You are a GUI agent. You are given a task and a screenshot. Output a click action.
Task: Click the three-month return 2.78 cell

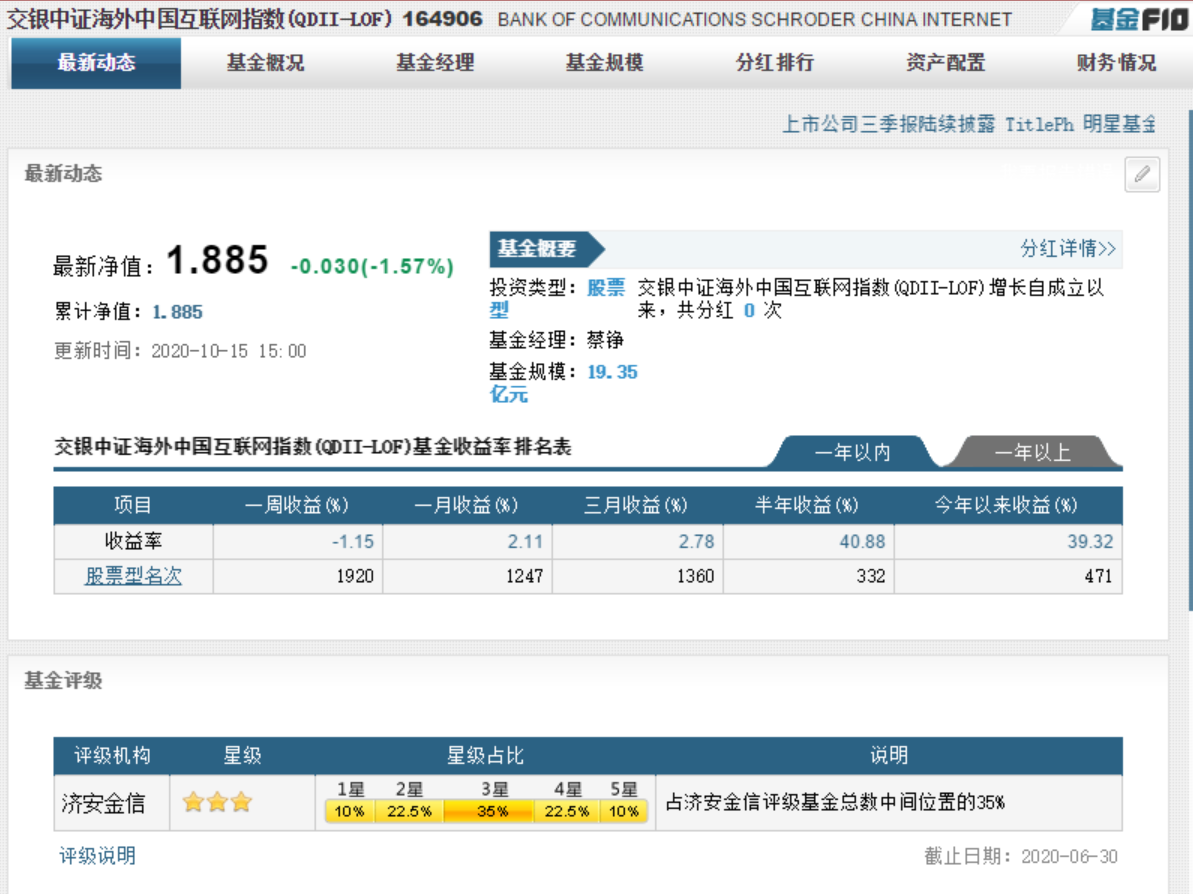tap(638, 542)
